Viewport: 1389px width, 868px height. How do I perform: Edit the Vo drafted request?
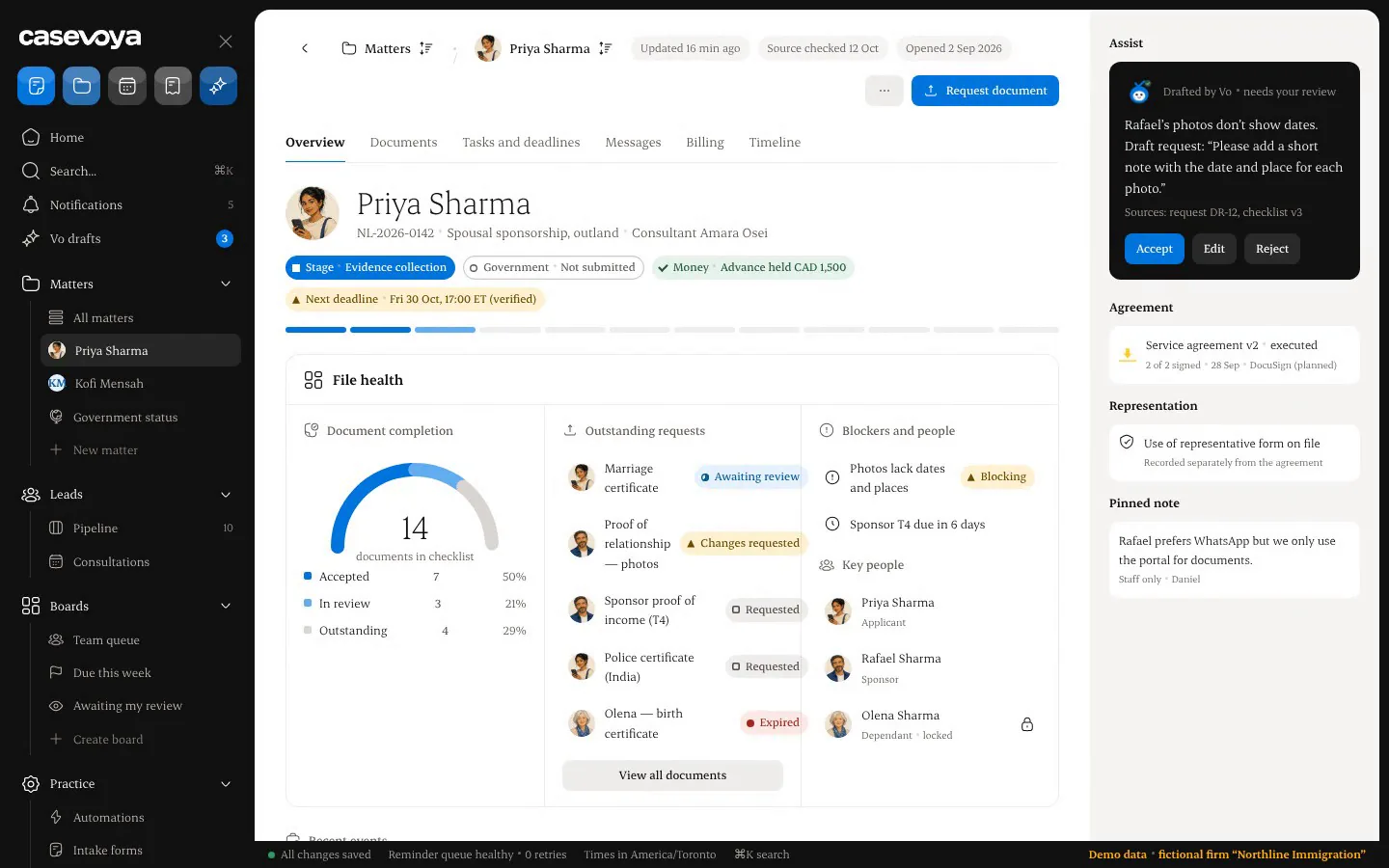tap(1213, 249)
